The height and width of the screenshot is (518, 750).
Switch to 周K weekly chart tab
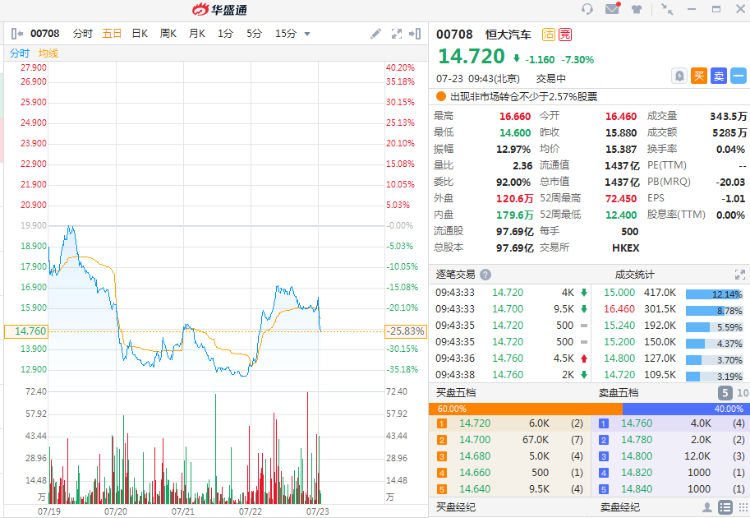(x=168, y=33)
